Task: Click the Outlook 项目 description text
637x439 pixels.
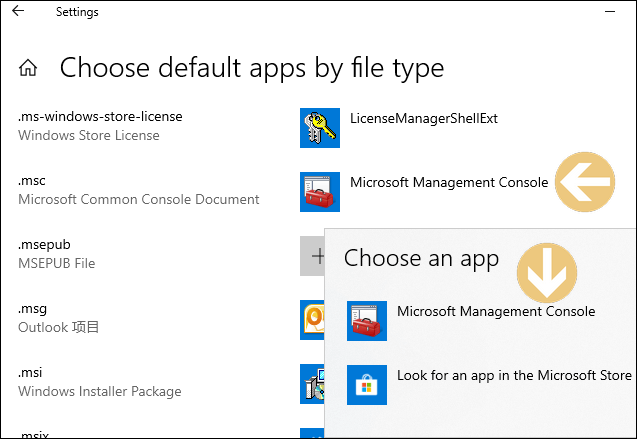Action: [58, 327]
